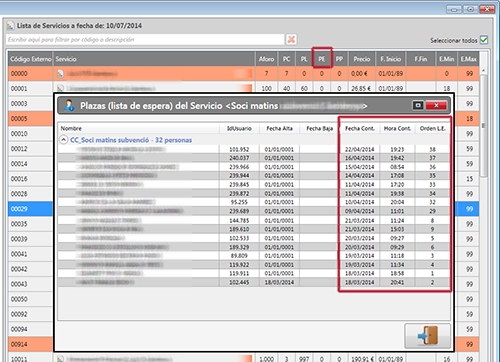Viewport: 500px width, 362px height.
Task: Sort waiting list by Fecha Alta column
Action: (279, 129)
